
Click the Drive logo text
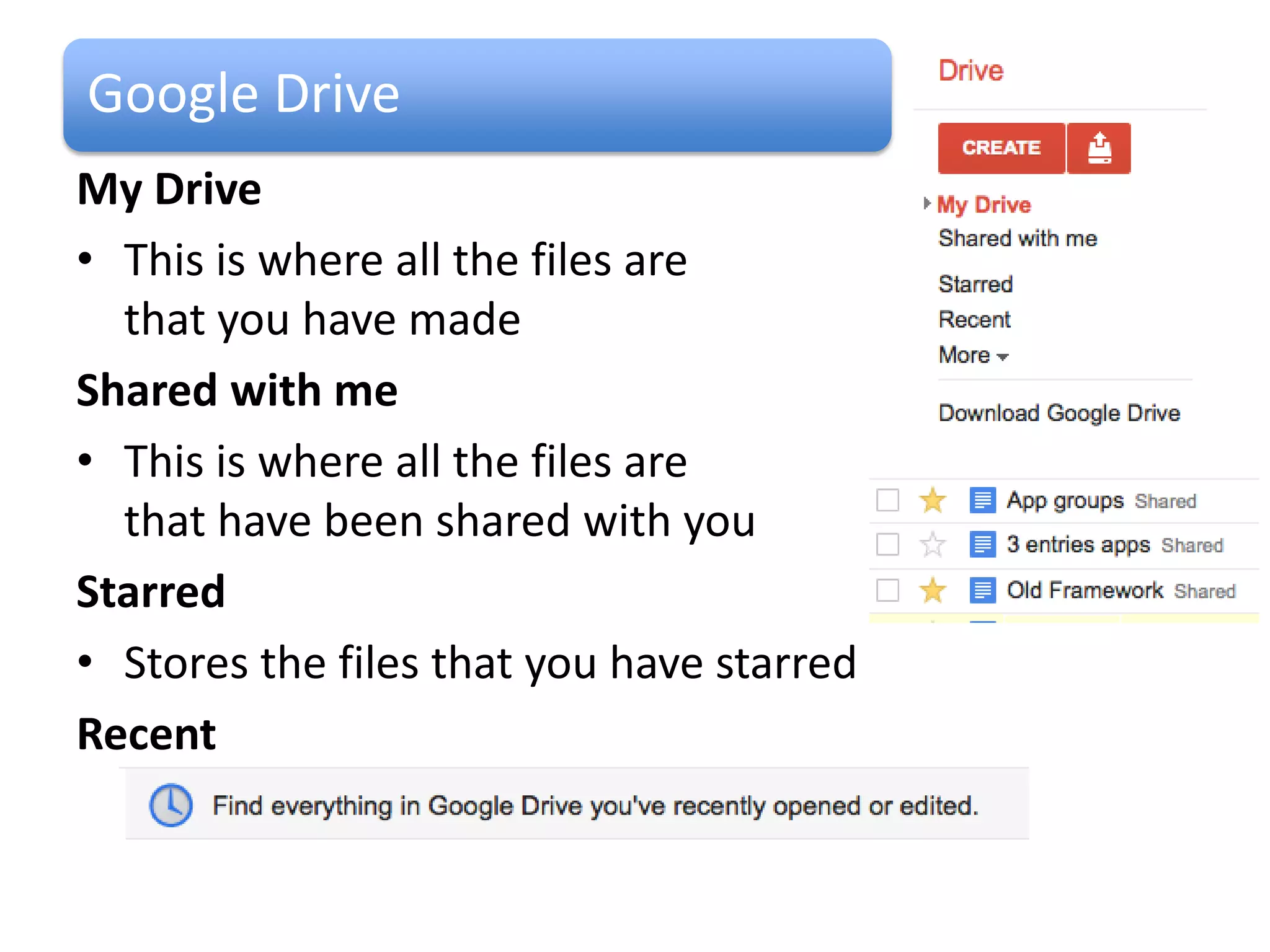[x=970, y=71]
